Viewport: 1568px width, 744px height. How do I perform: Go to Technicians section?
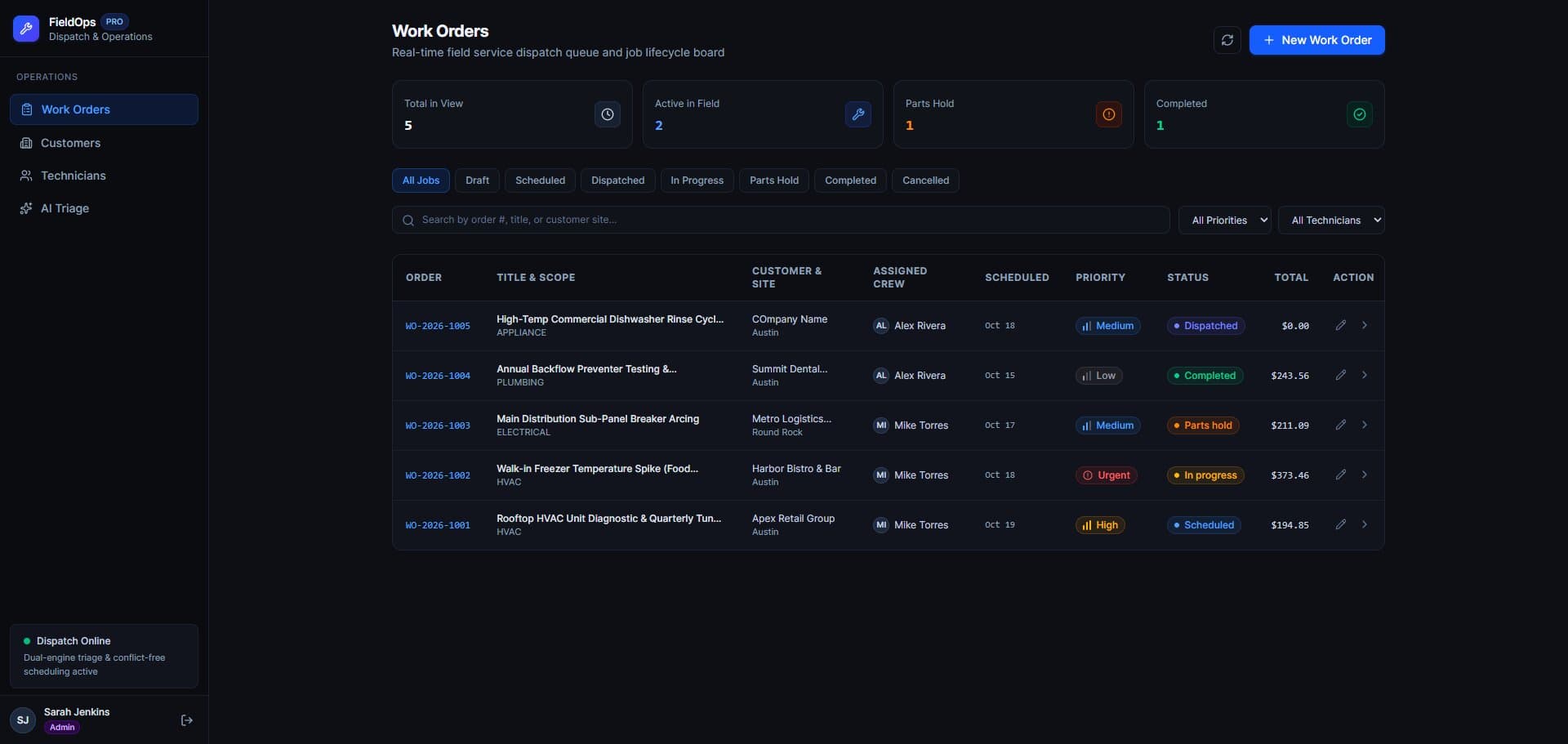[x=104, y=176]
